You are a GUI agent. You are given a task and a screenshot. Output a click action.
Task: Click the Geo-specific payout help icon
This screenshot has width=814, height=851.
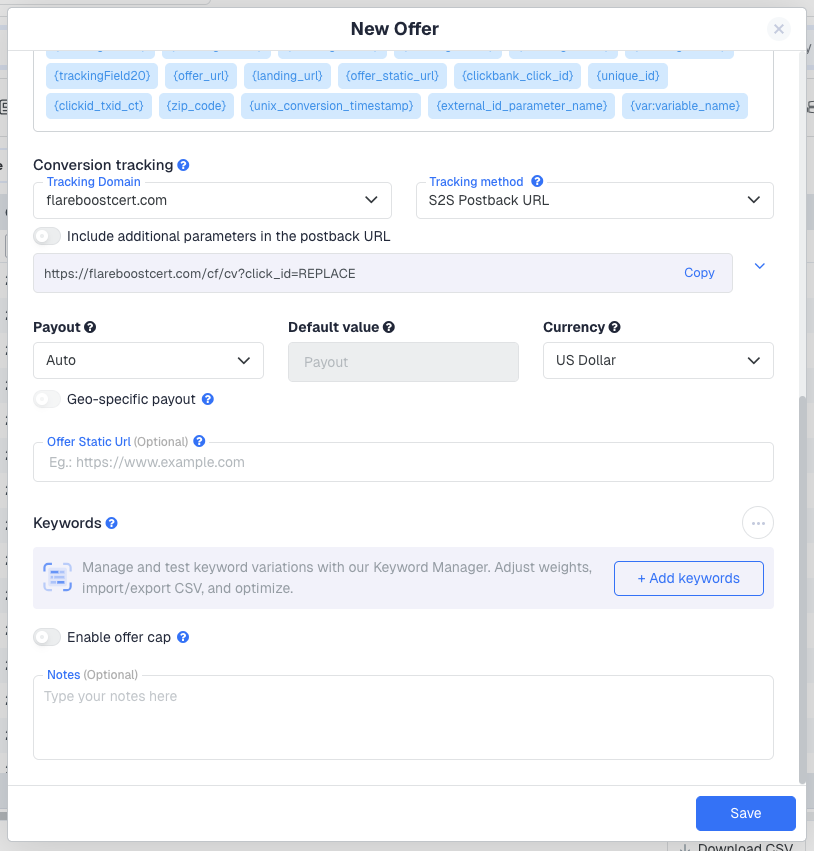click(208, 399)
